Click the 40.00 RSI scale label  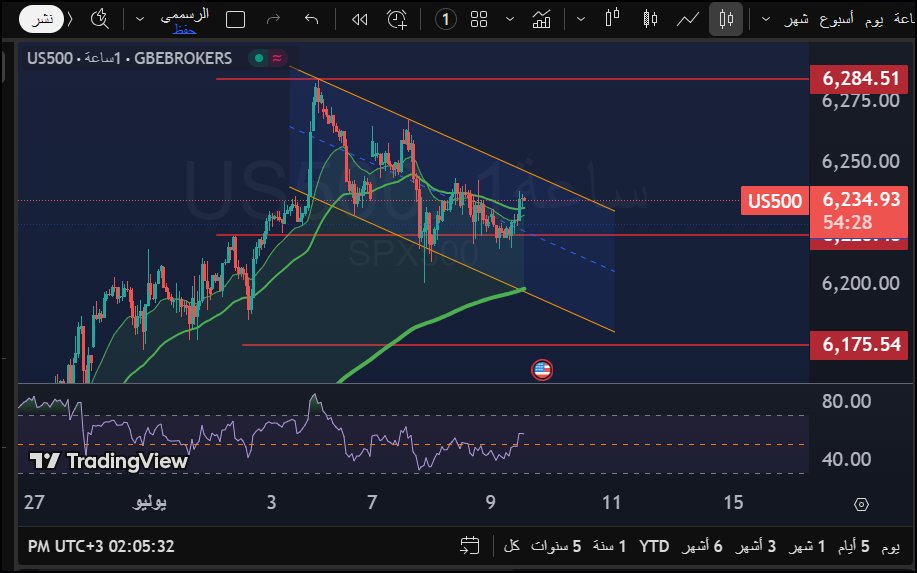tap(846, 459)
